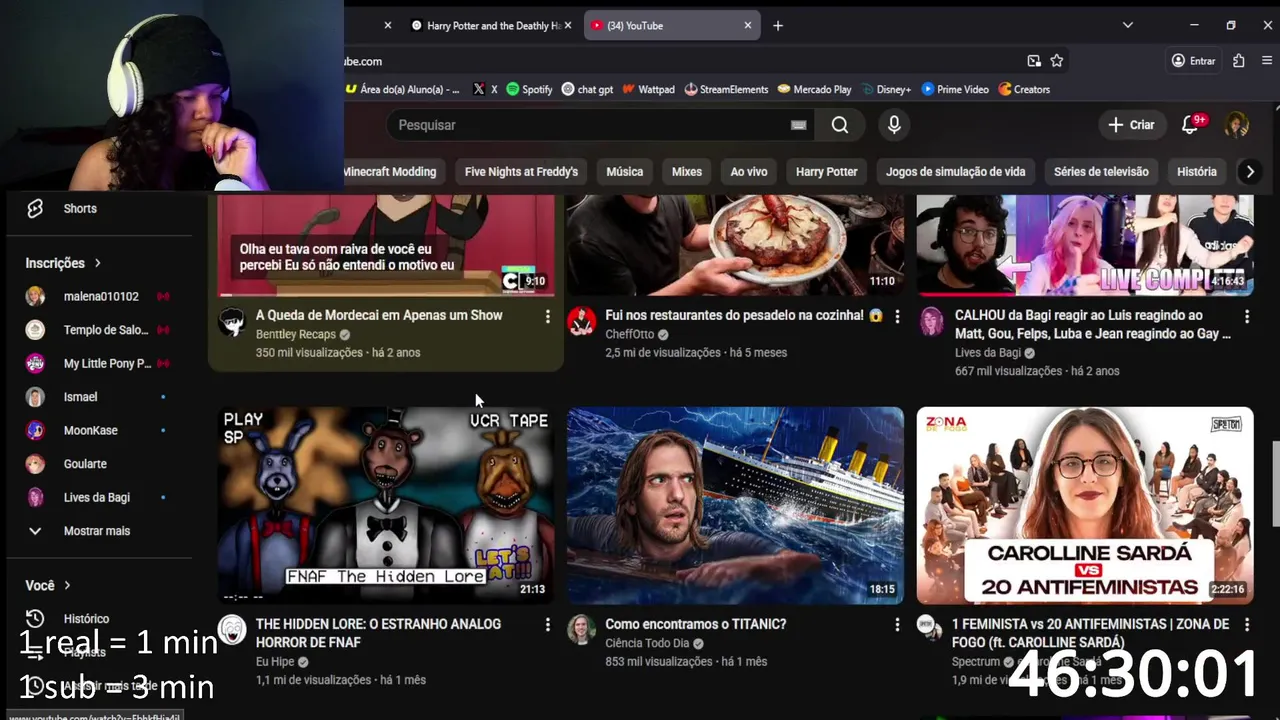Open the tab search dropdown arrow
The height and width of the screenshot is (720, 1280).
1128,25
